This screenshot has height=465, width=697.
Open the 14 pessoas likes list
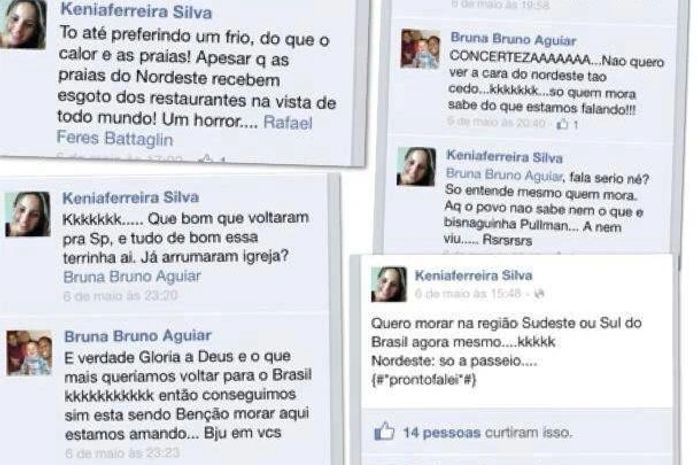442,432
